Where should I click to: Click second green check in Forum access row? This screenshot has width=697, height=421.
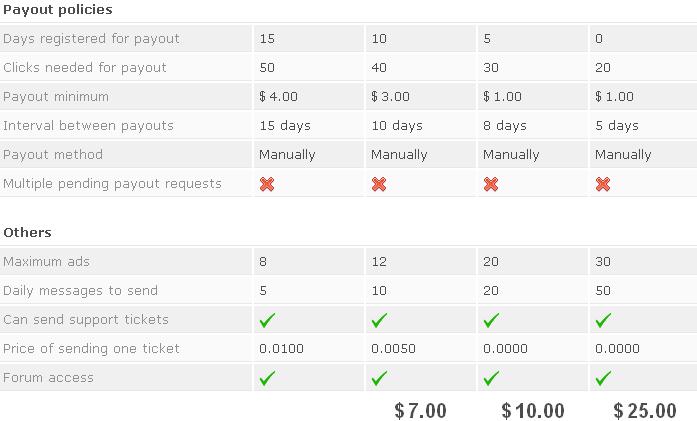380,378
